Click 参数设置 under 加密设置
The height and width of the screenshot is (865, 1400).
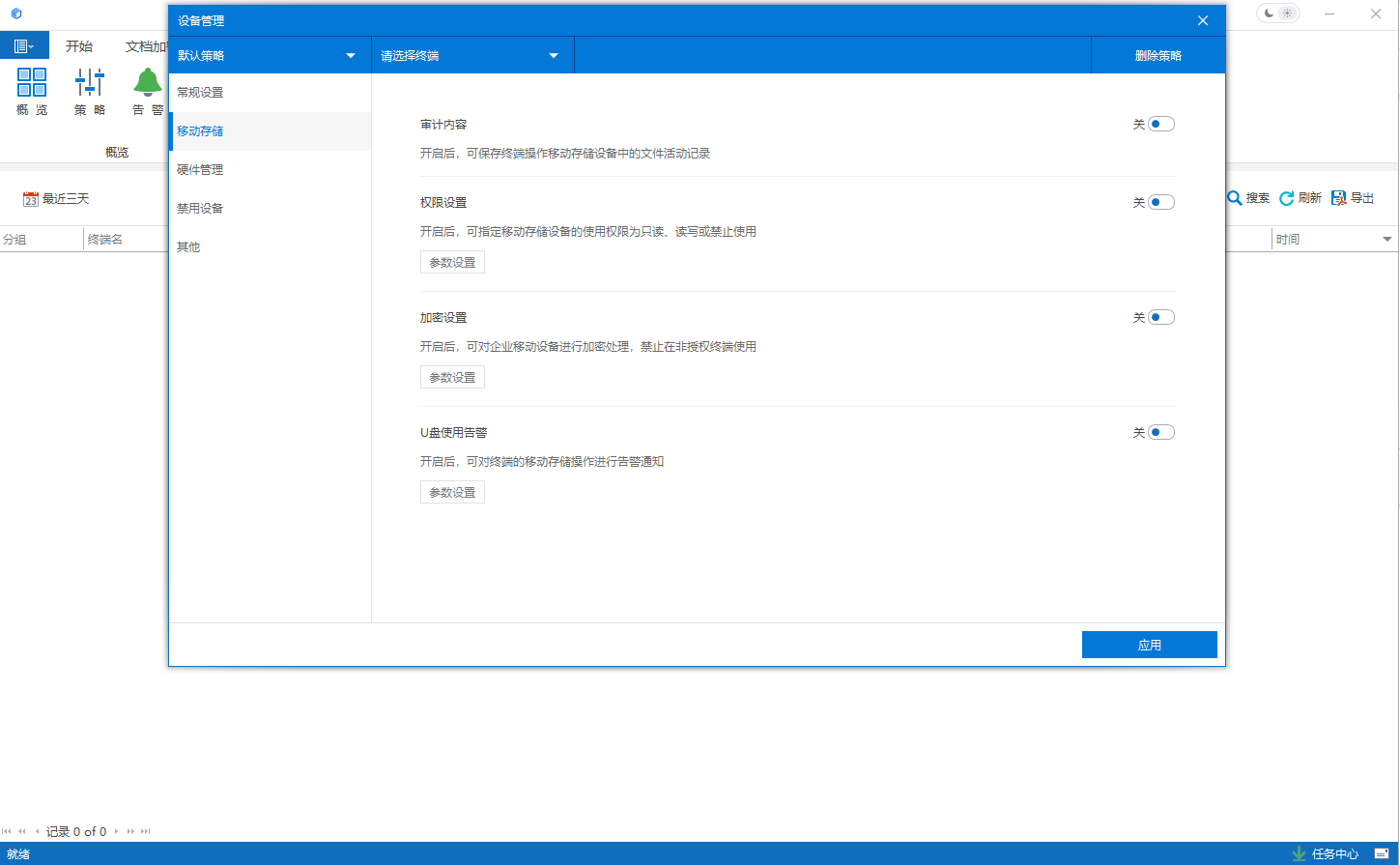(452, 378)
